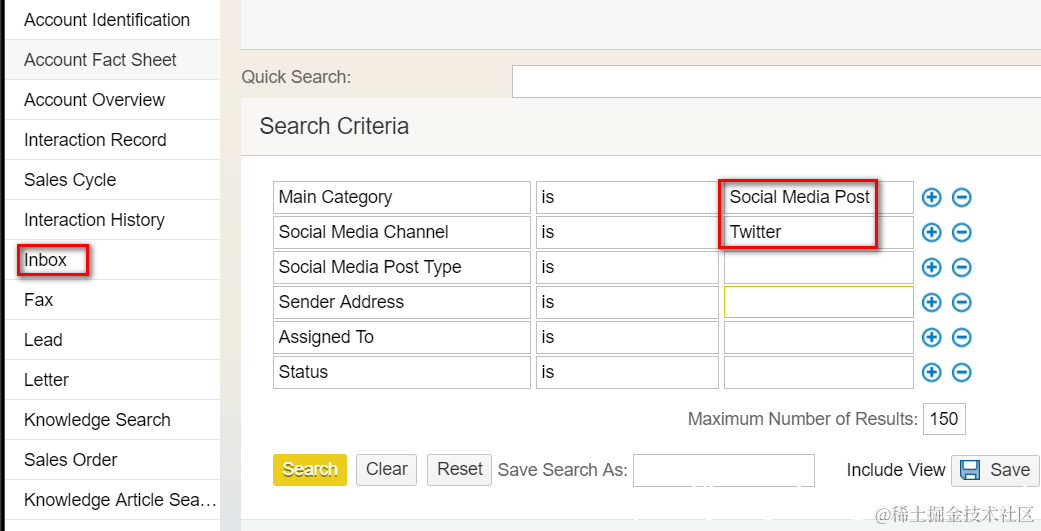1041x531 pixels.
Task: Add a row after Sender Address criterion
Action: click(931, 302)
